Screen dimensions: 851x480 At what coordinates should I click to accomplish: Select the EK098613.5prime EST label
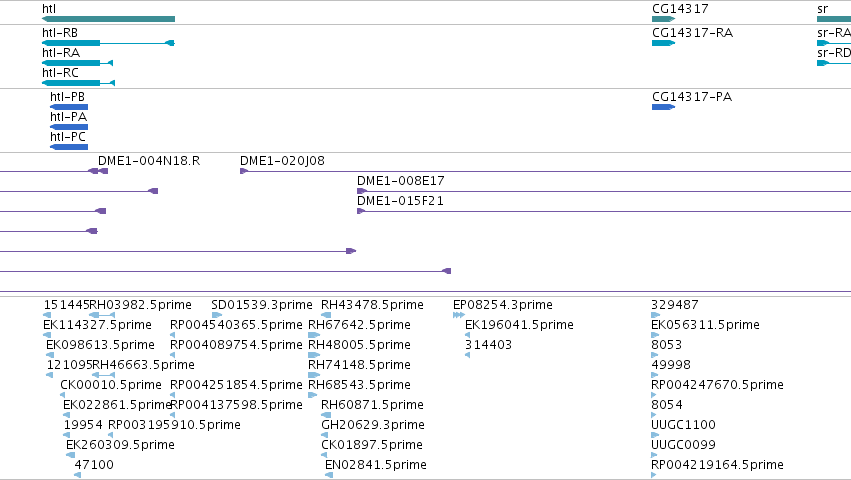click(100, 345)
